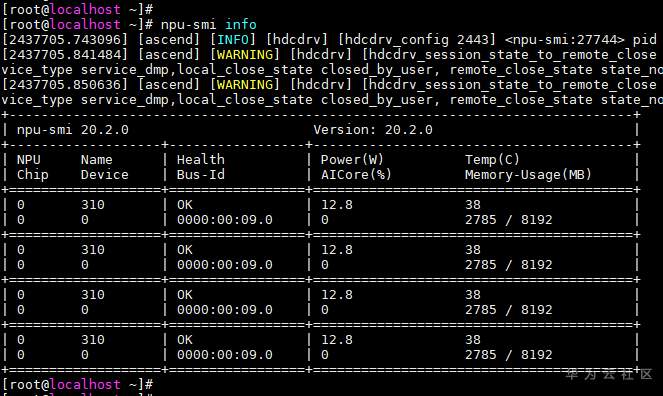Click the 'NPU' column header
Viewport: 663px width, 396px height.
pos(29,159)
